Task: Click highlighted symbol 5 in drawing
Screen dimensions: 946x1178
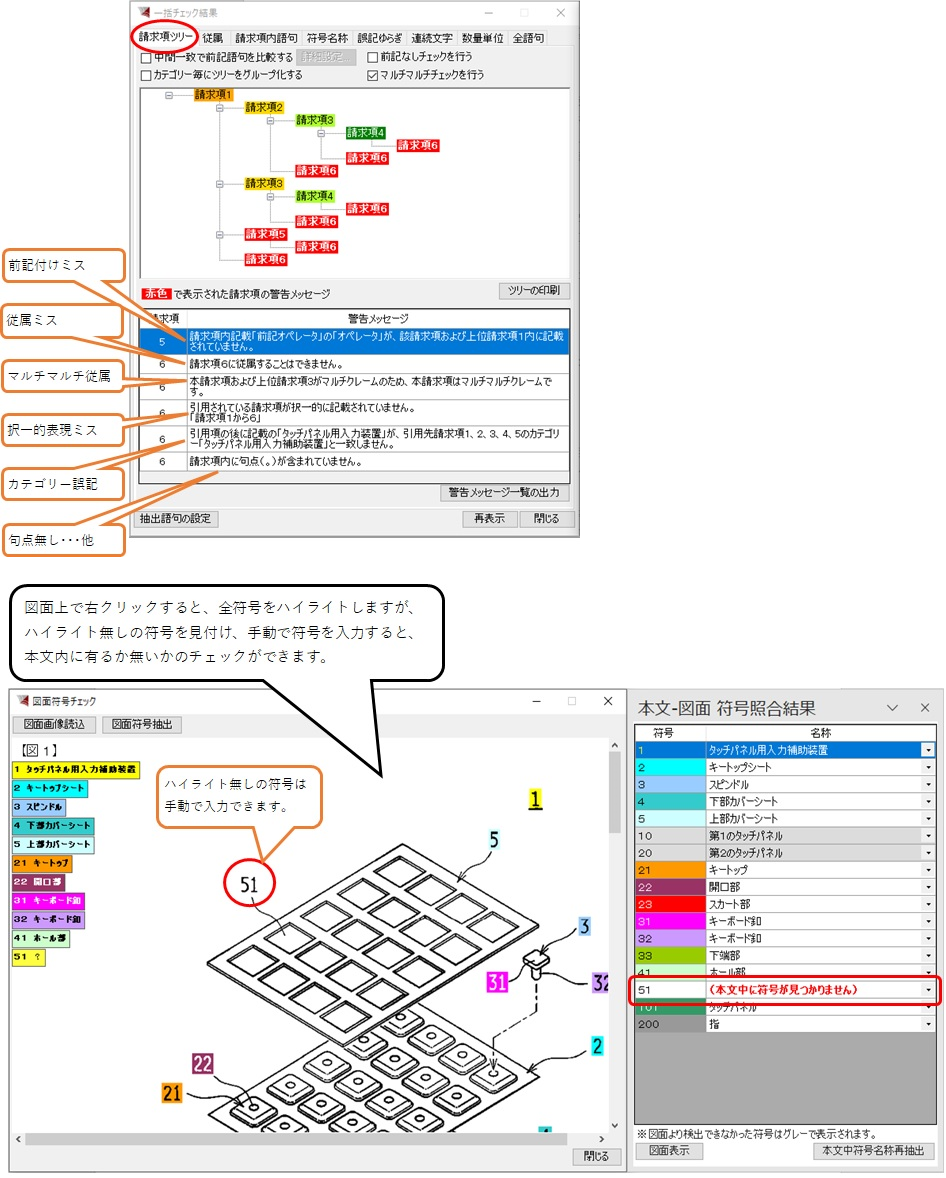Action: (x=494, y=840)
